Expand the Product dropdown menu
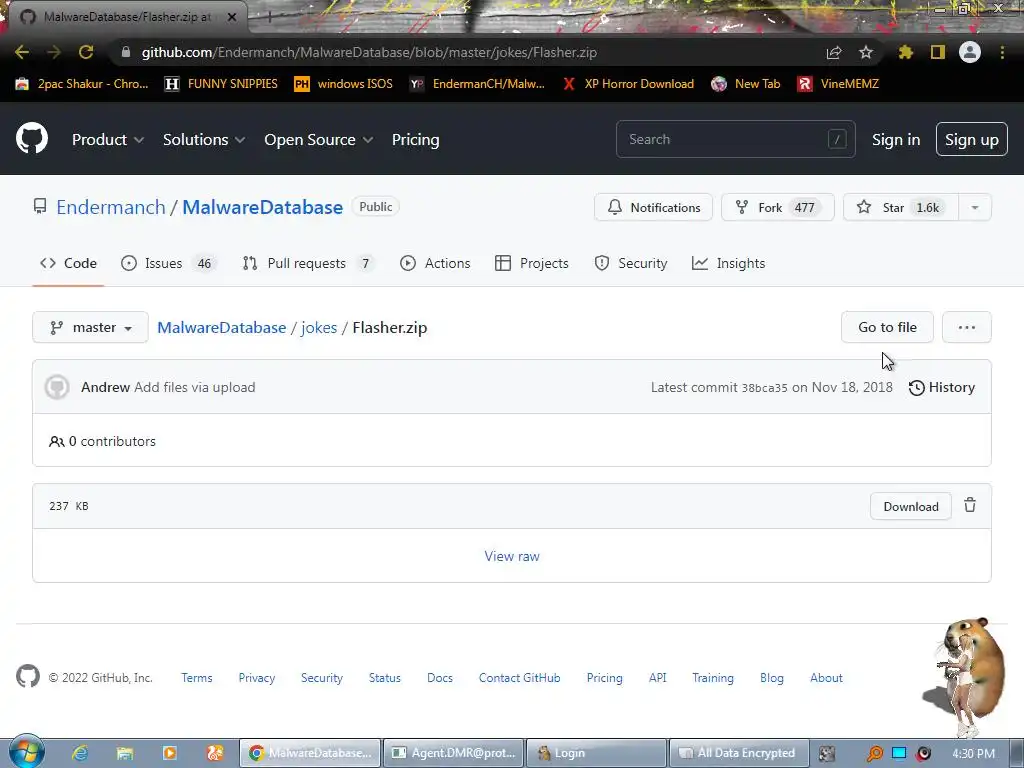 [x=108, y=139]
